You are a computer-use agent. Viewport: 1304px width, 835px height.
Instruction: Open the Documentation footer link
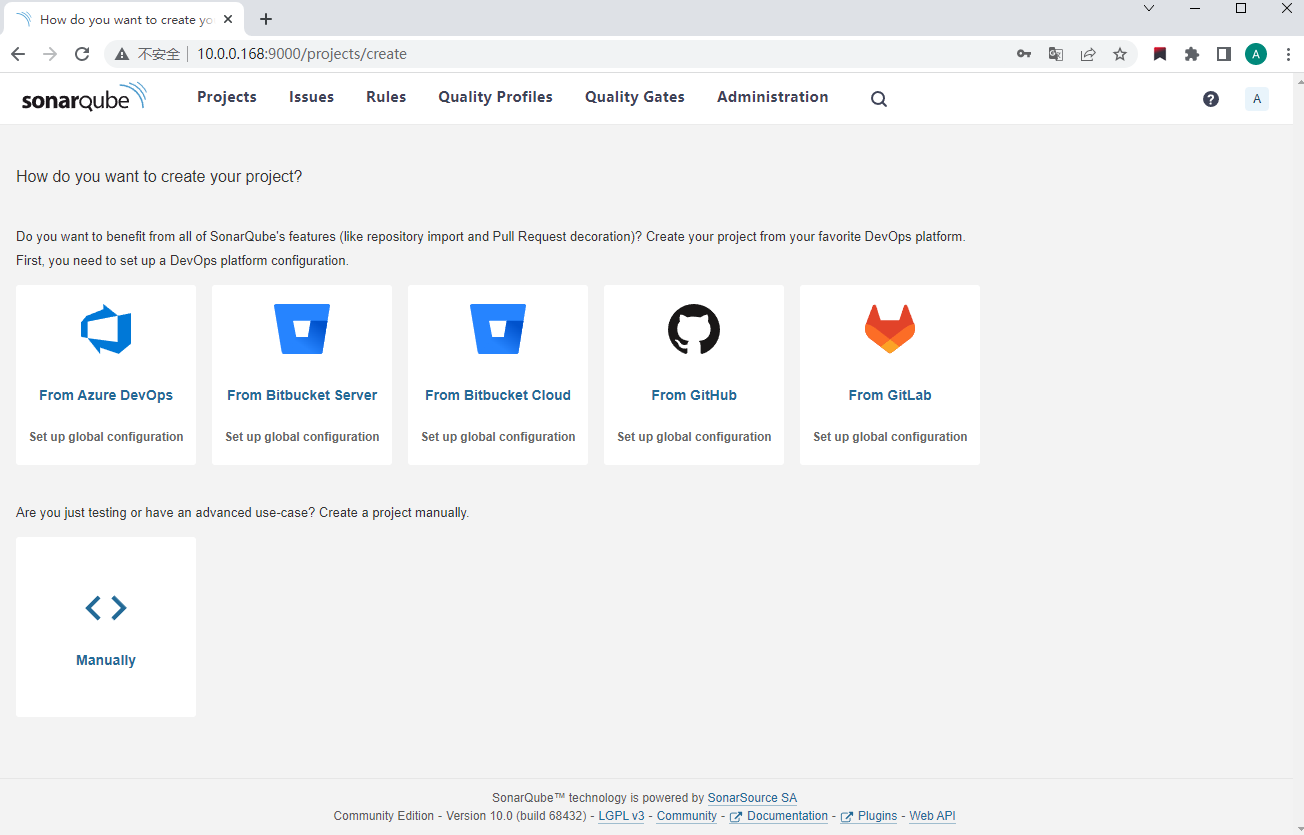[779, 816]
